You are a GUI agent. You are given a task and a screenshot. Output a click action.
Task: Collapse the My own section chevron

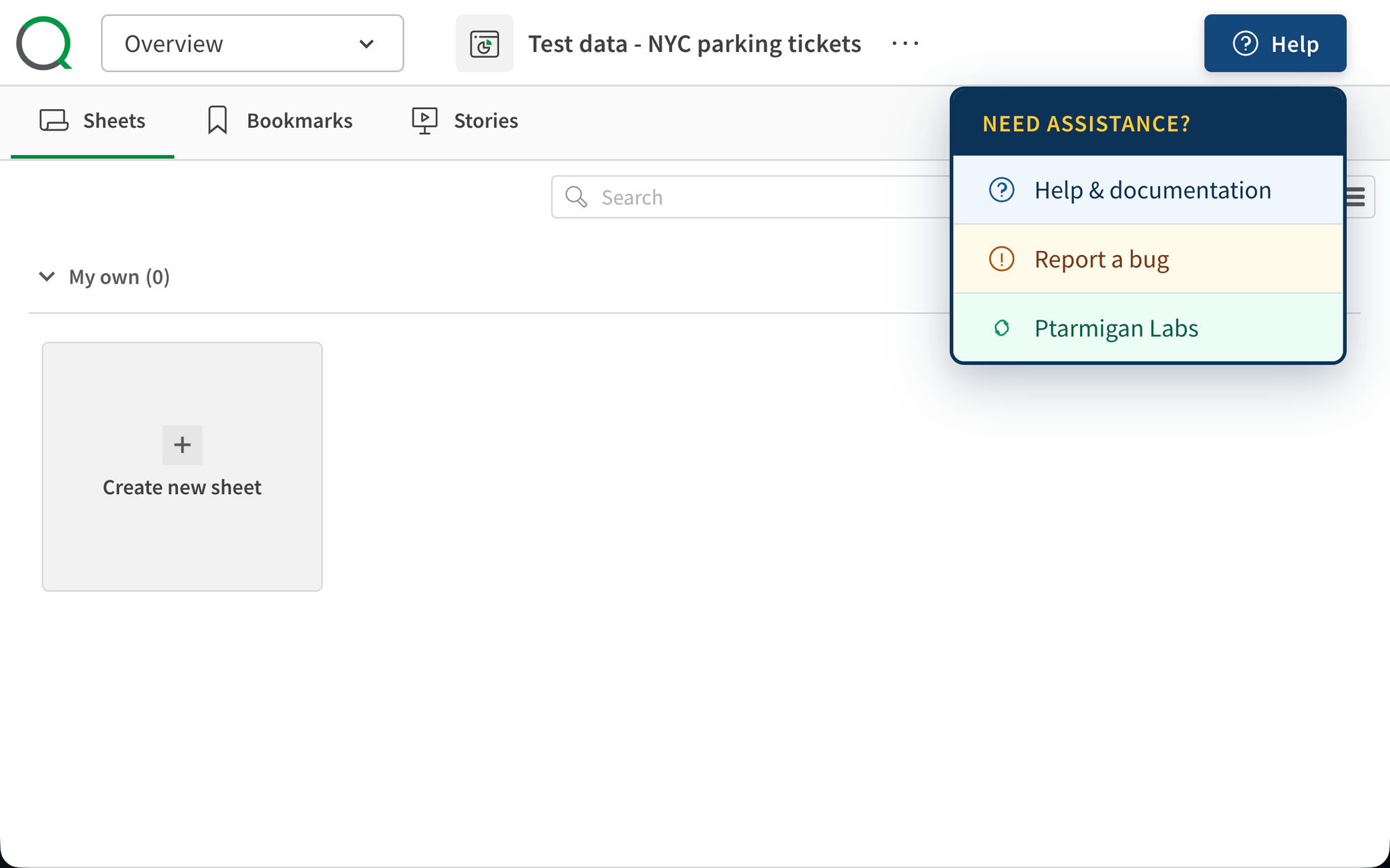pos(47,277)
